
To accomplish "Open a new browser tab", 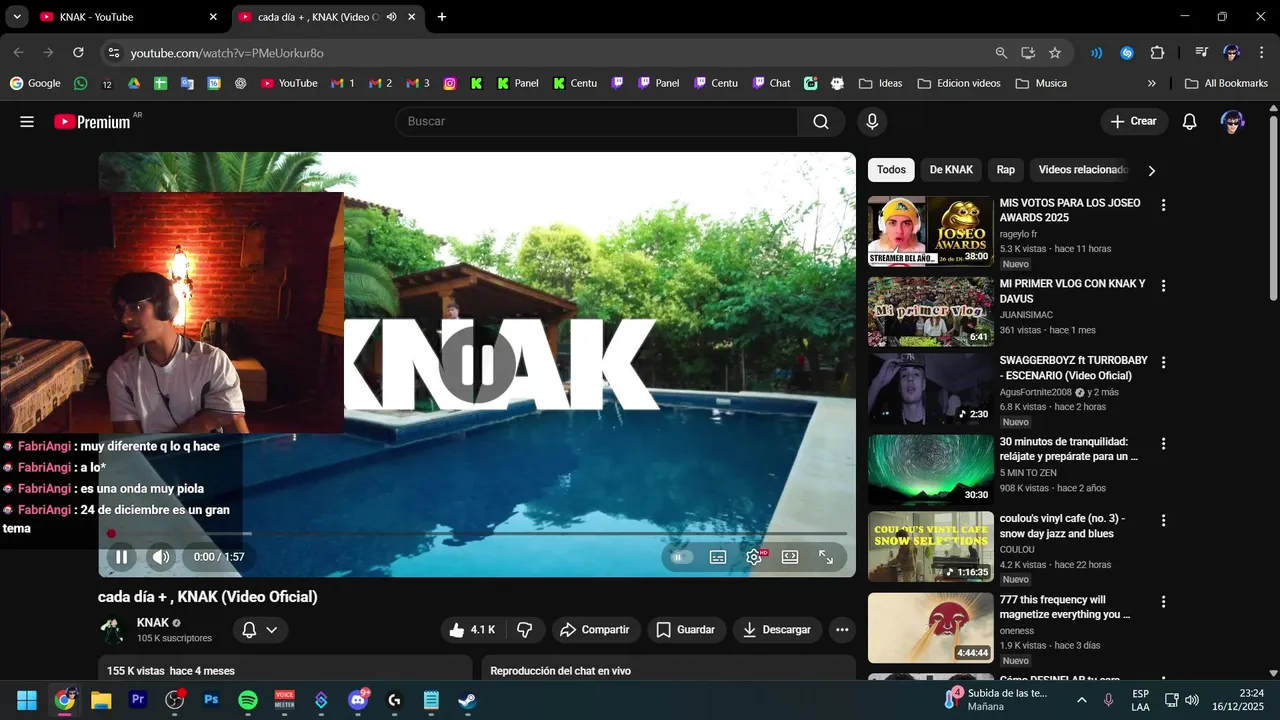I will 442,17.
